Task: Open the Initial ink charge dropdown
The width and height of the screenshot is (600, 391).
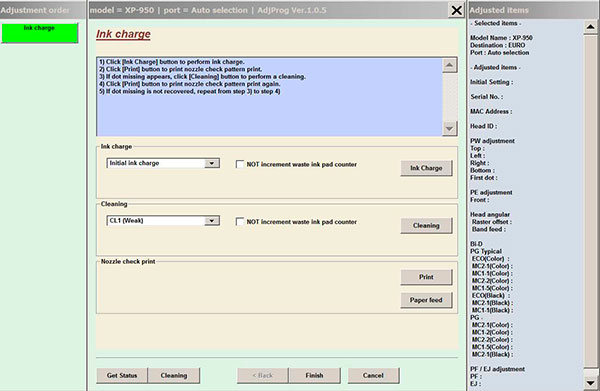Action: [x=211, y=163]
